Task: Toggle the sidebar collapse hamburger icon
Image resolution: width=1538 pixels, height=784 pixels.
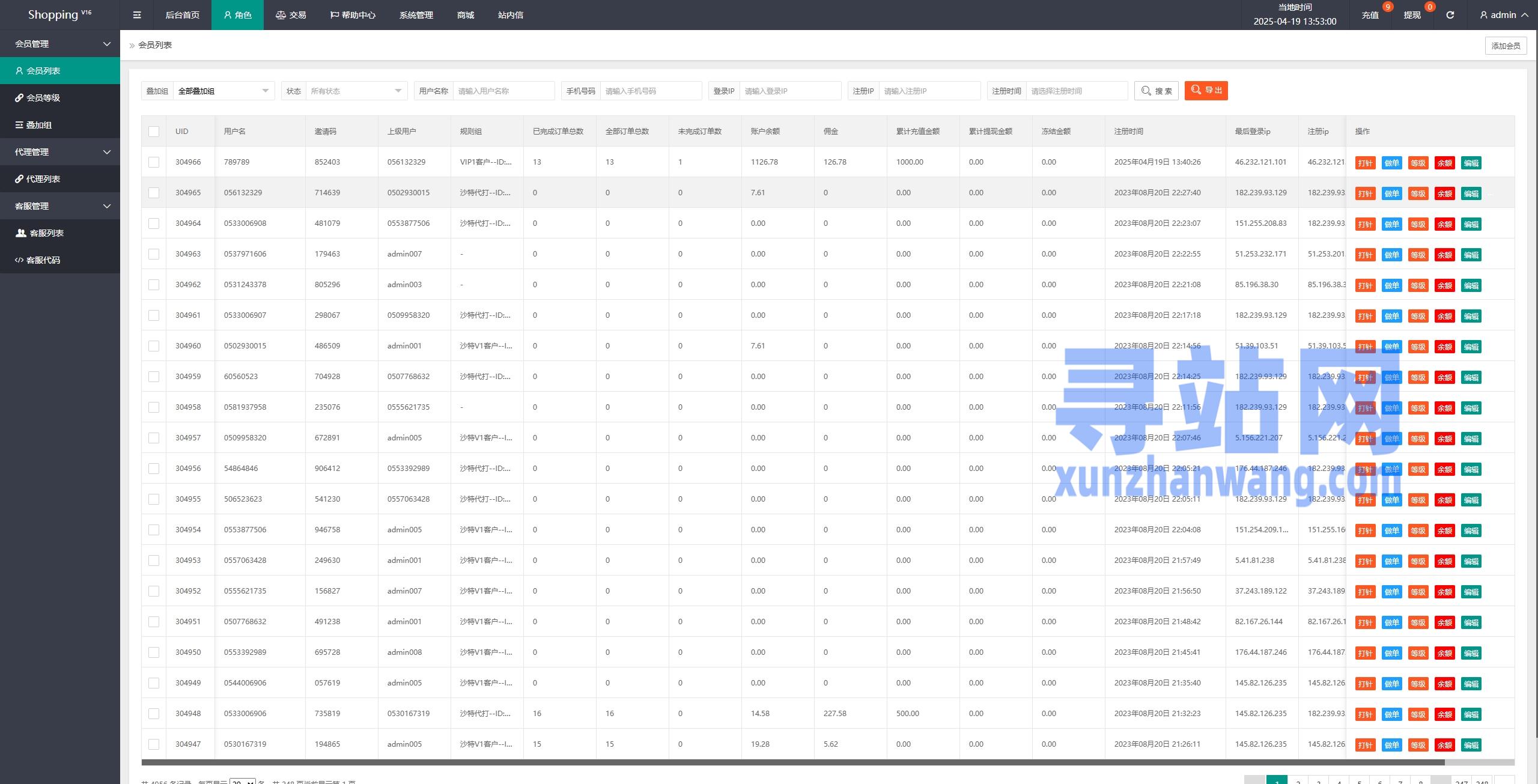Action: click(x=137, y=15)
